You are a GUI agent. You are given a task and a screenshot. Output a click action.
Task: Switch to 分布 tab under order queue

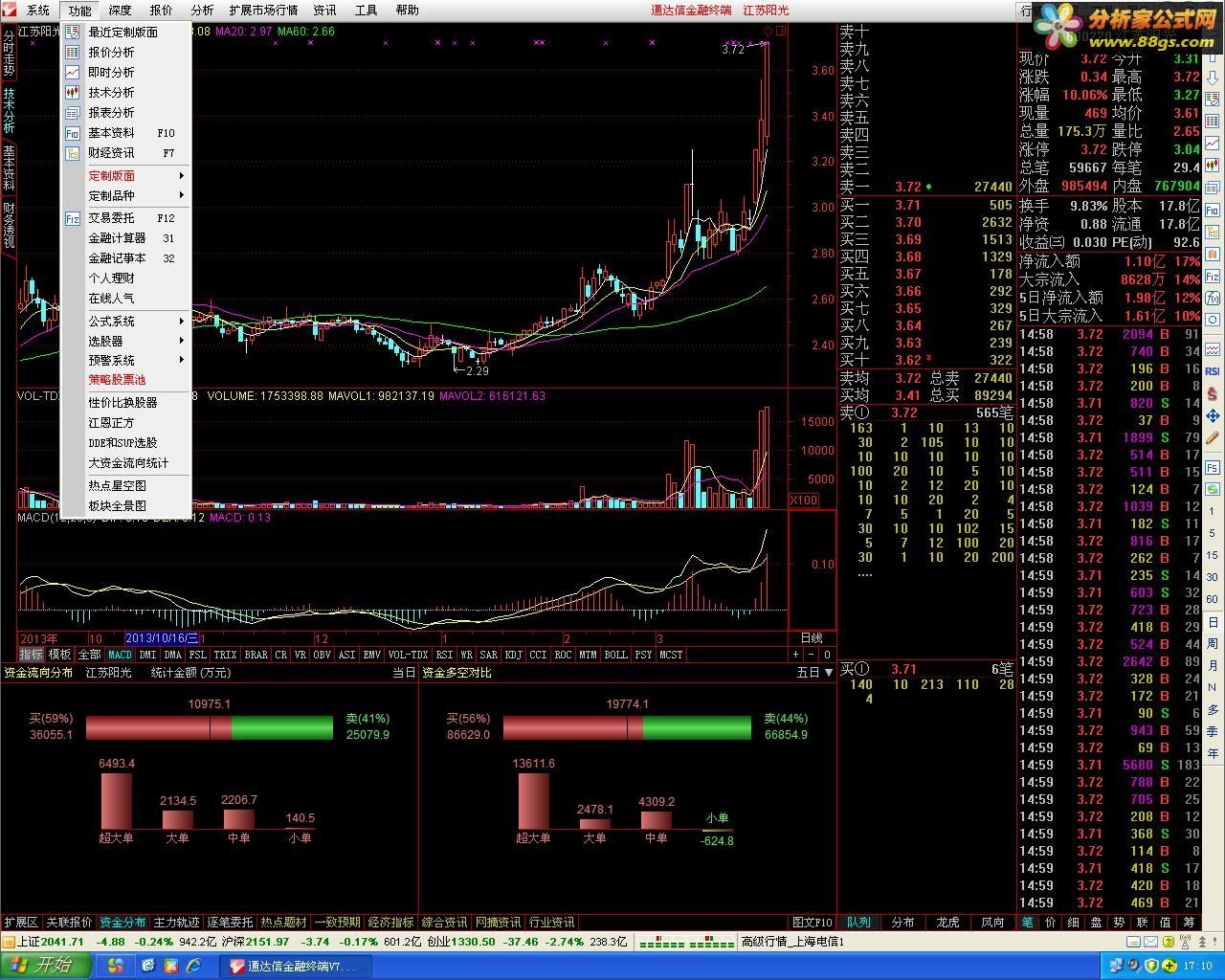pyautogui.click(x=902, y=923)
